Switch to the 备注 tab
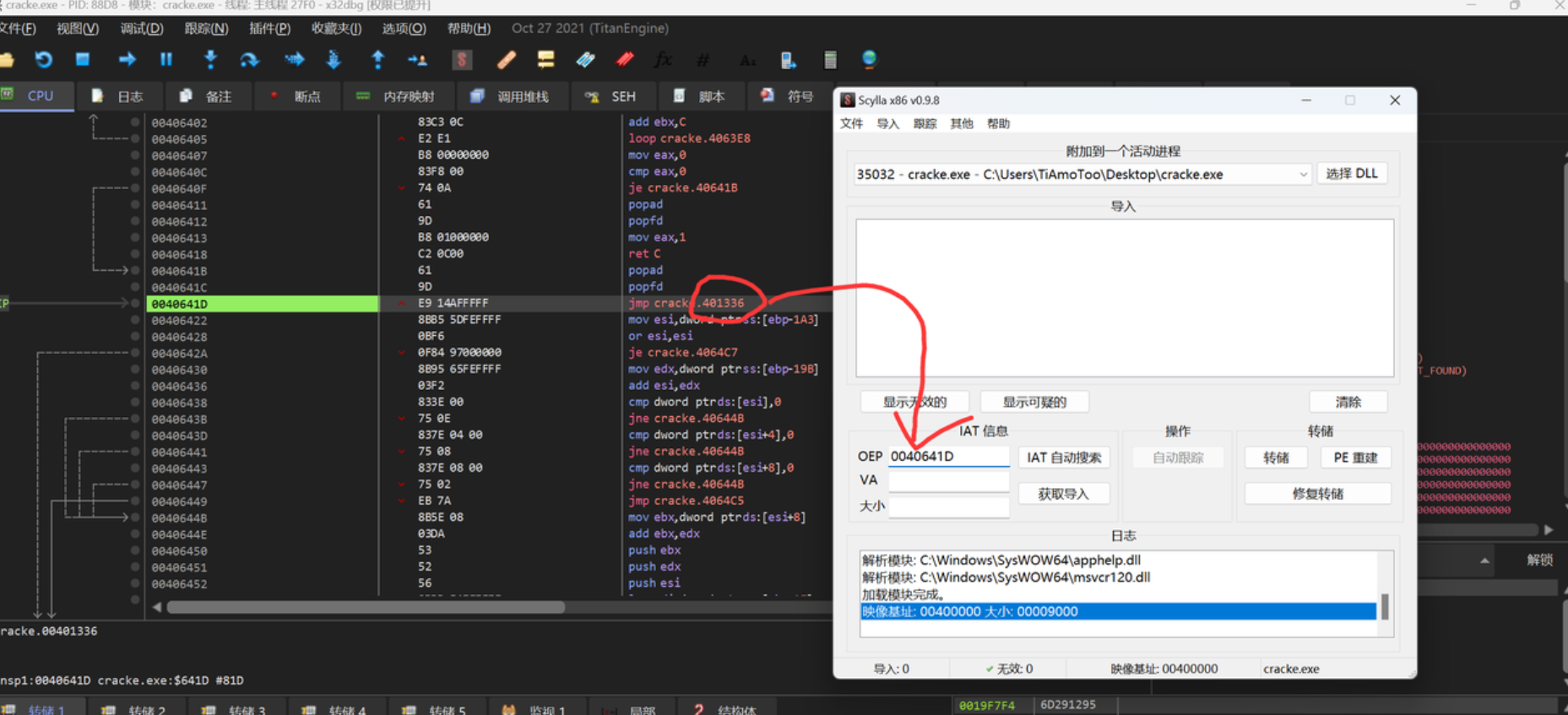Image resolution: width=1568 pixels, height=715 pixels. (x=205, y=96)
